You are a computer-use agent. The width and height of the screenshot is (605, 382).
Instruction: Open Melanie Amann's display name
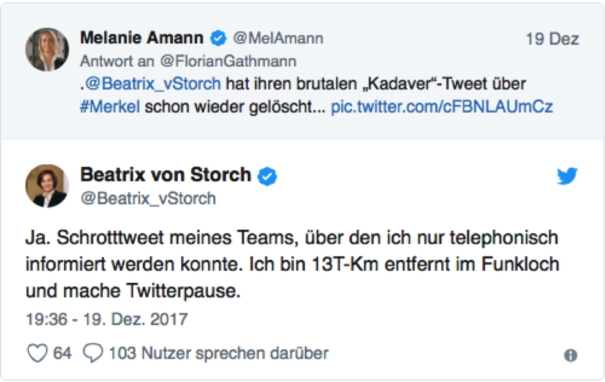point(142,38)
